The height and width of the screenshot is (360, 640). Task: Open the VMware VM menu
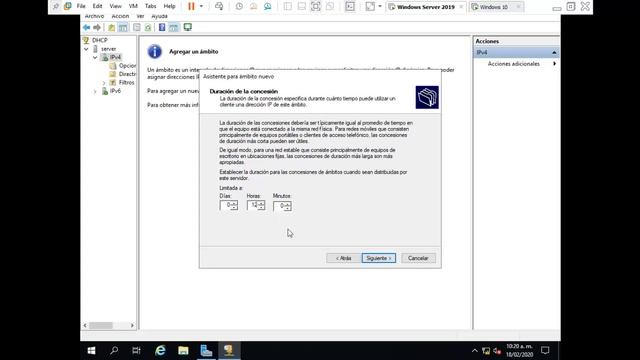tap(133, 6)
